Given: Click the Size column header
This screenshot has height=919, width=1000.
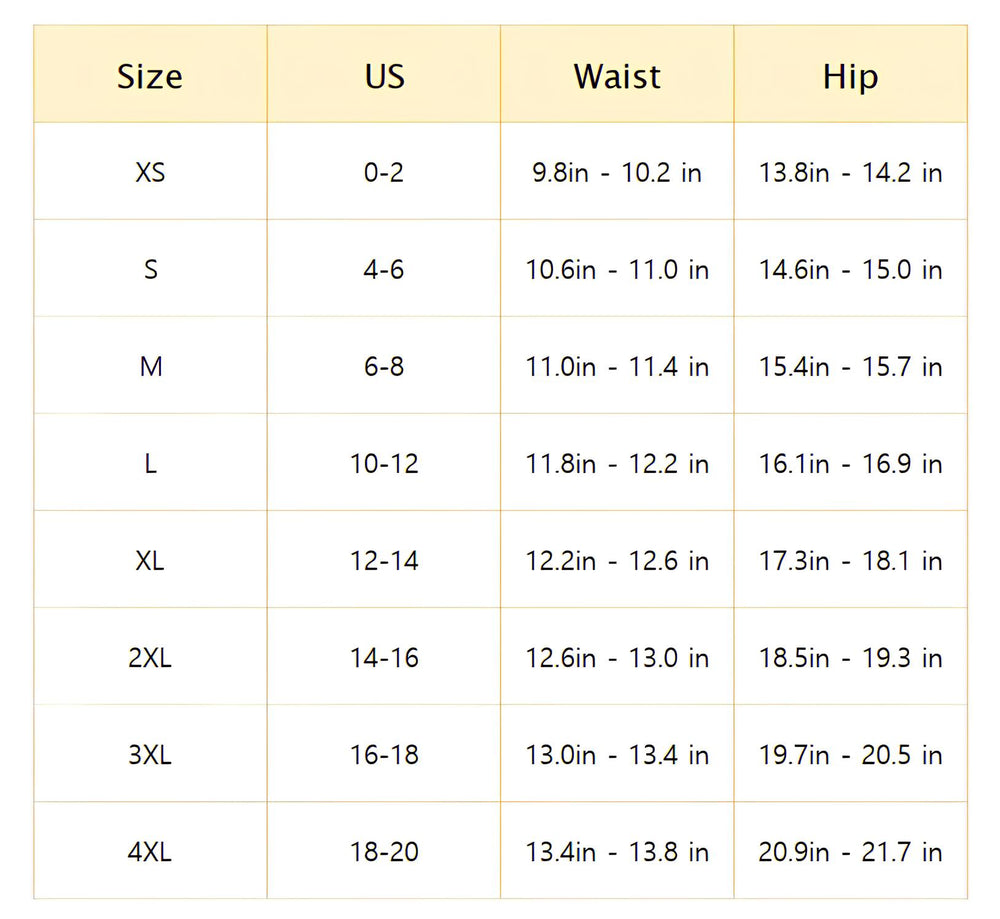Looking at the screenshot, I should tap(150, 77).
